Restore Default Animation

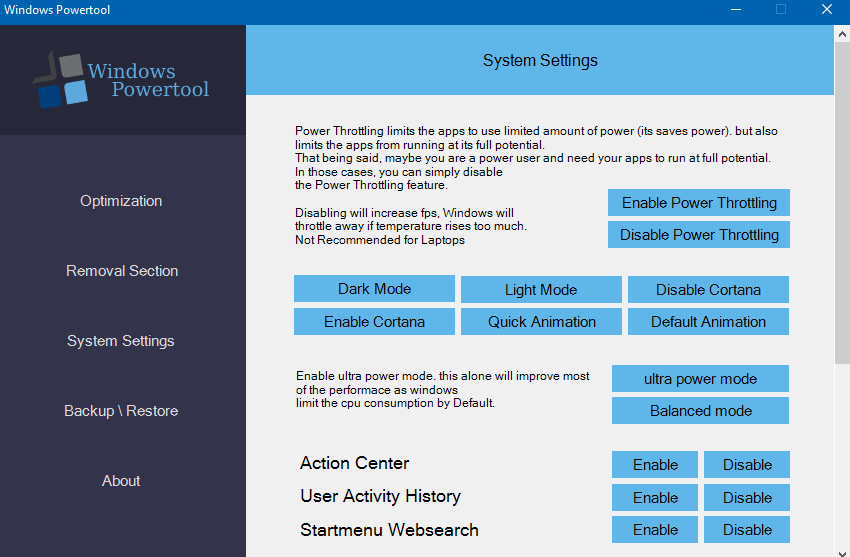click(x=708, y=322)
